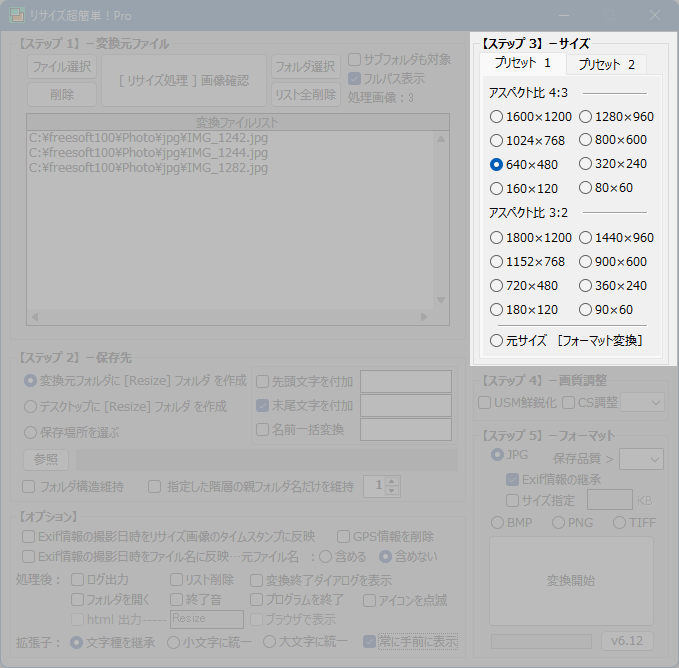The height and width of the screenshot is (668, 679).
Task: Switch to プリセット 2 tab
Action: (x=606, y=64)
